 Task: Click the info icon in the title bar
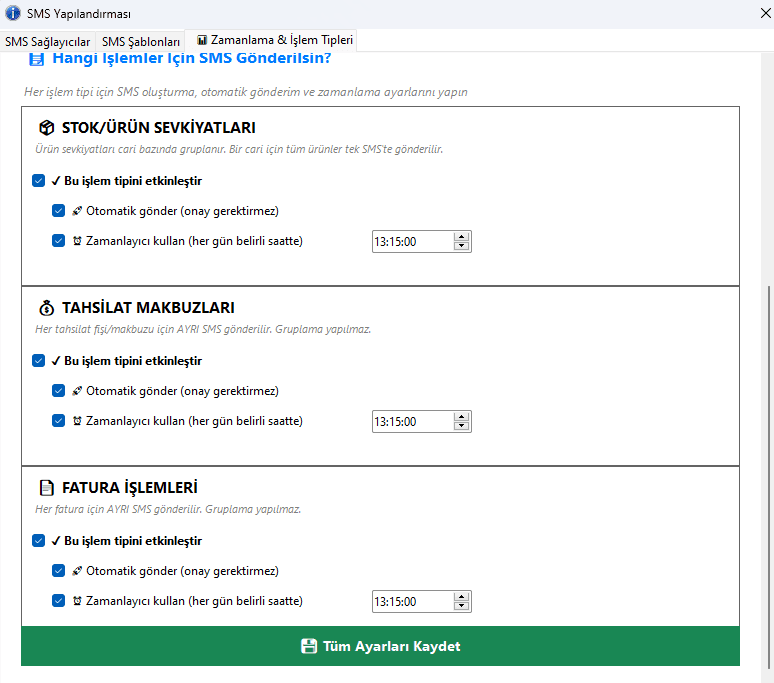click(x=13, y=14)
